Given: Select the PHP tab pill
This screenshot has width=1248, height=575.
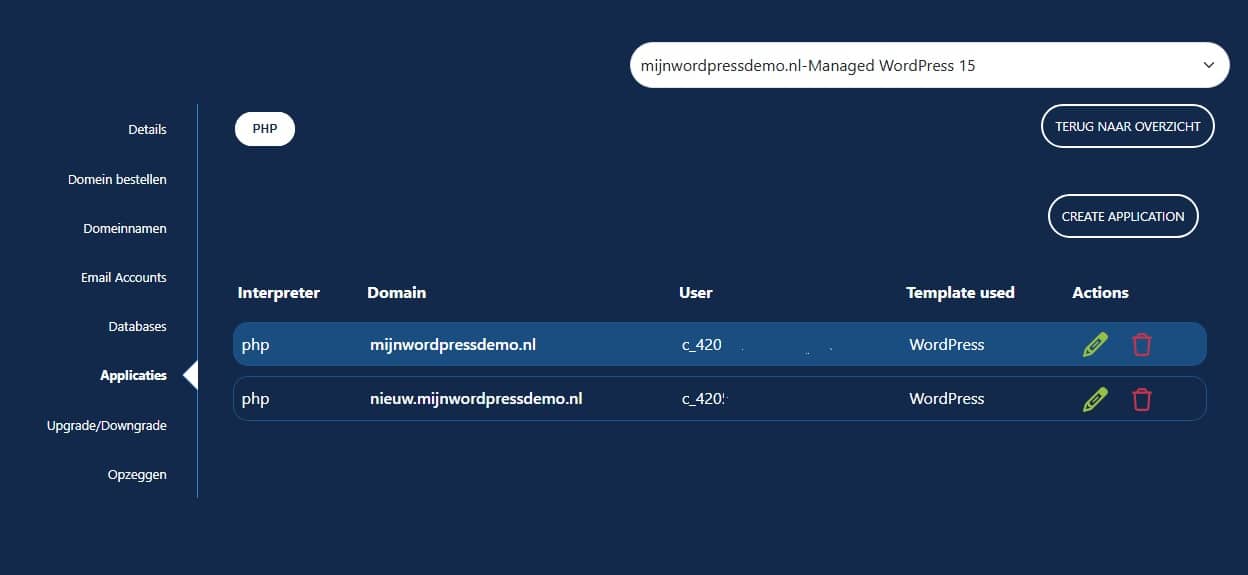Looking at the screenshot, I should click(x=265, y=129).
